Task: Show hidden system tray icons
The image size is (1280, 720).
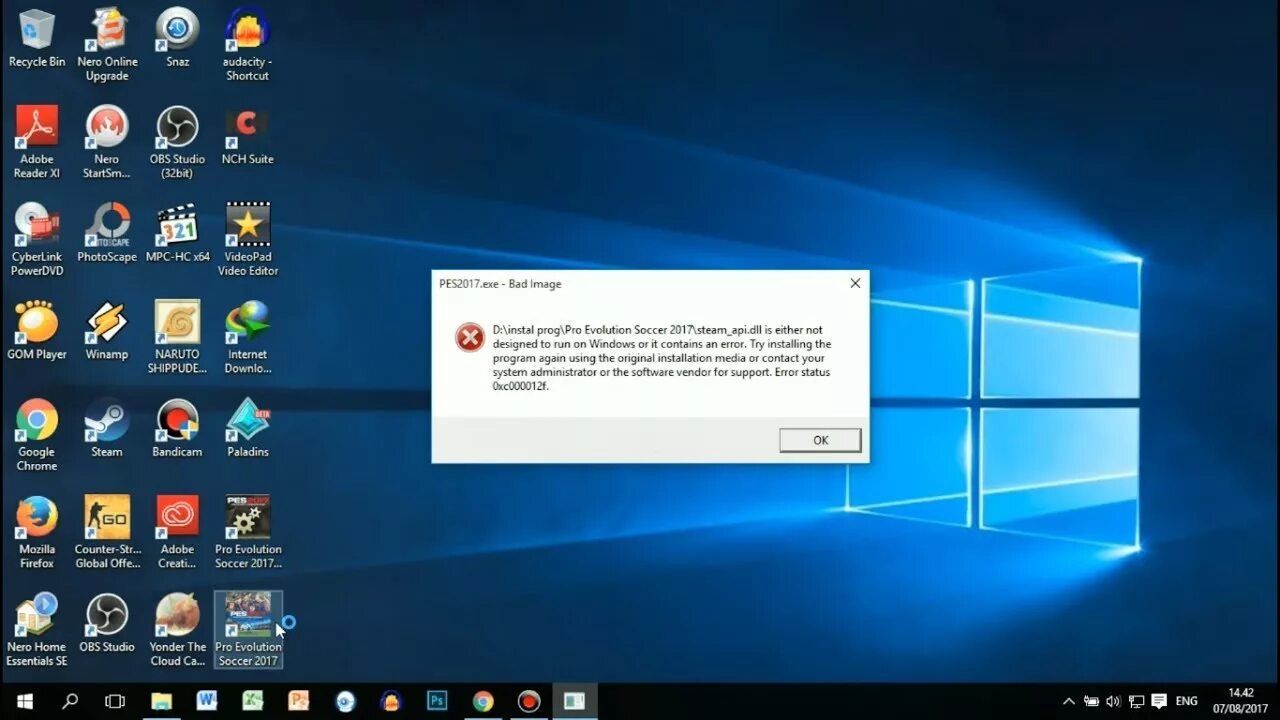Action: (x=1069, y=701)
